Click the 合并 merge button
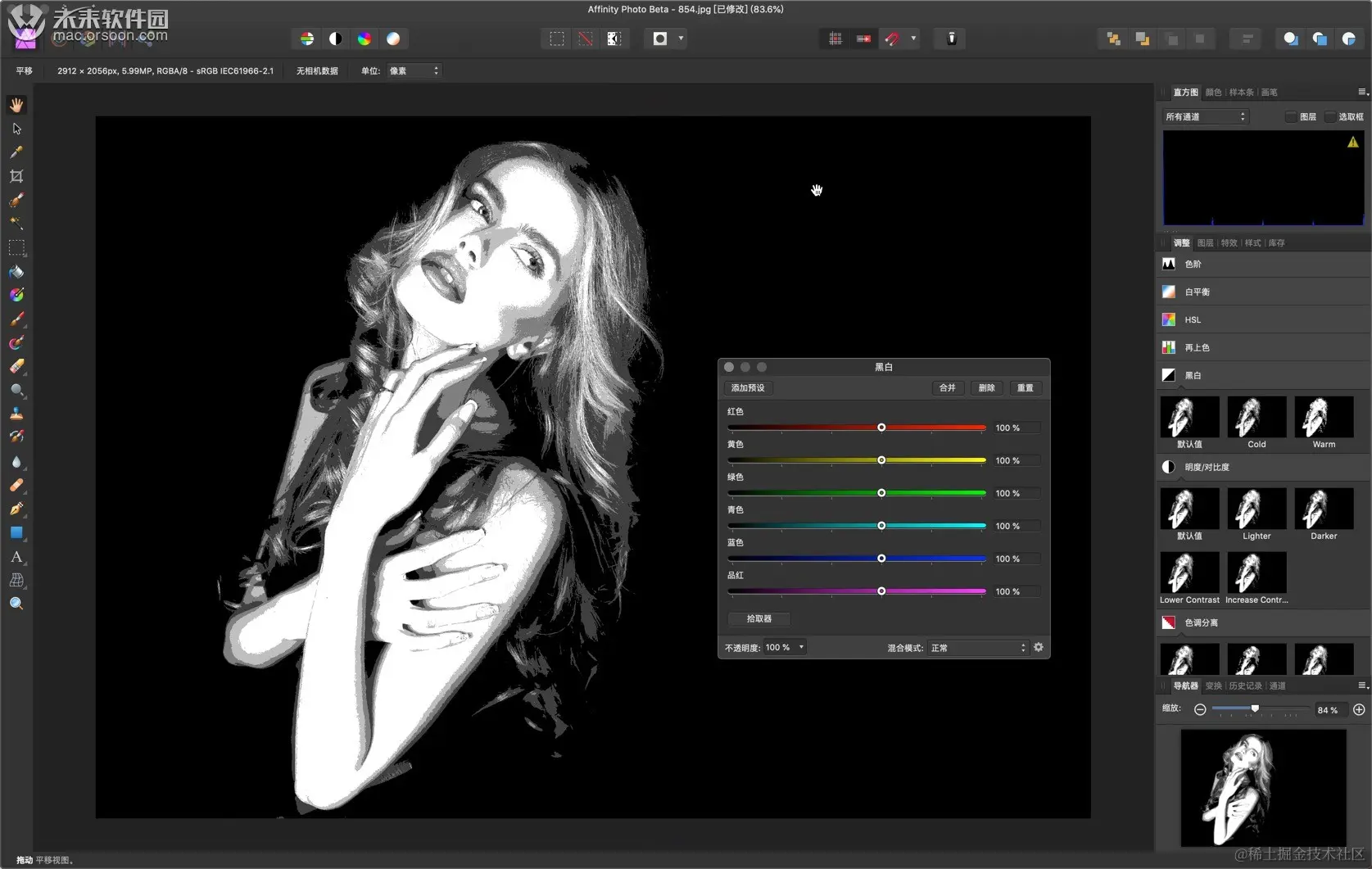1372x869 pixels. coord(947,388)
